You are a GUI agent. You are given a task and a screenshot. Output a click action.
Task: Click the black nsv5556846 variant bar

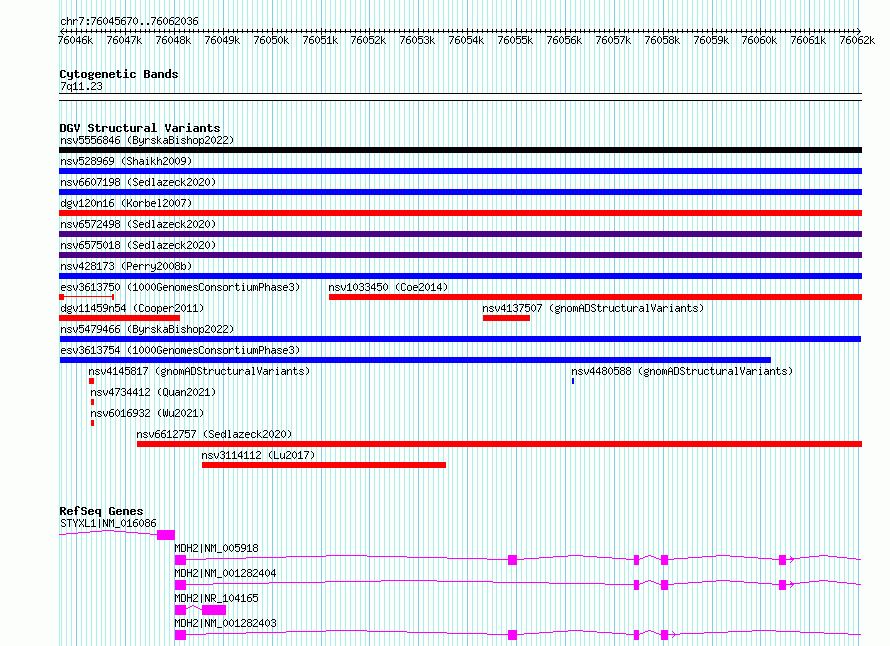(460, 150)
